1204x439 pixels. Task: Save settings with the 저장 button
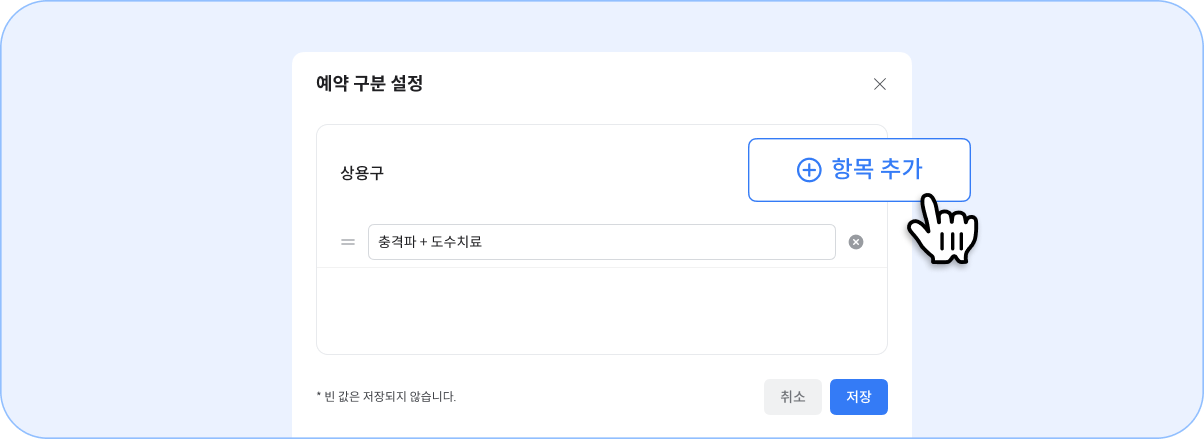pos(859,397)
